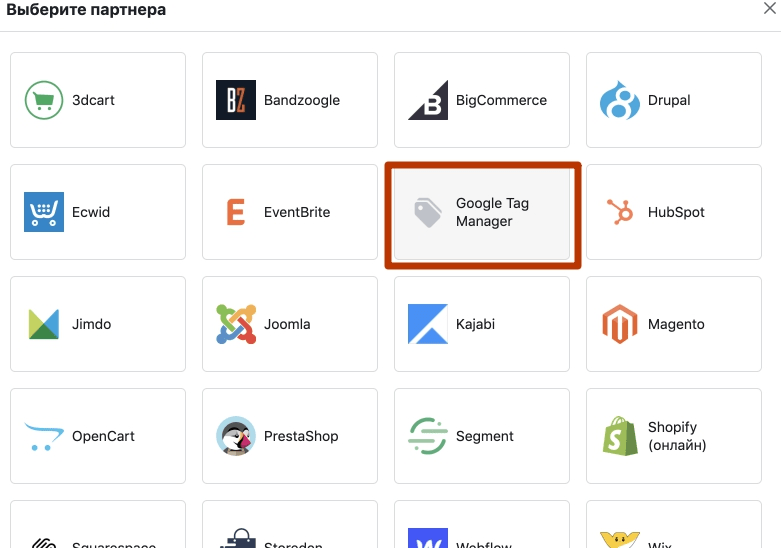
Task: Pick the Joomla partner card
Action: tap(290, 324)
